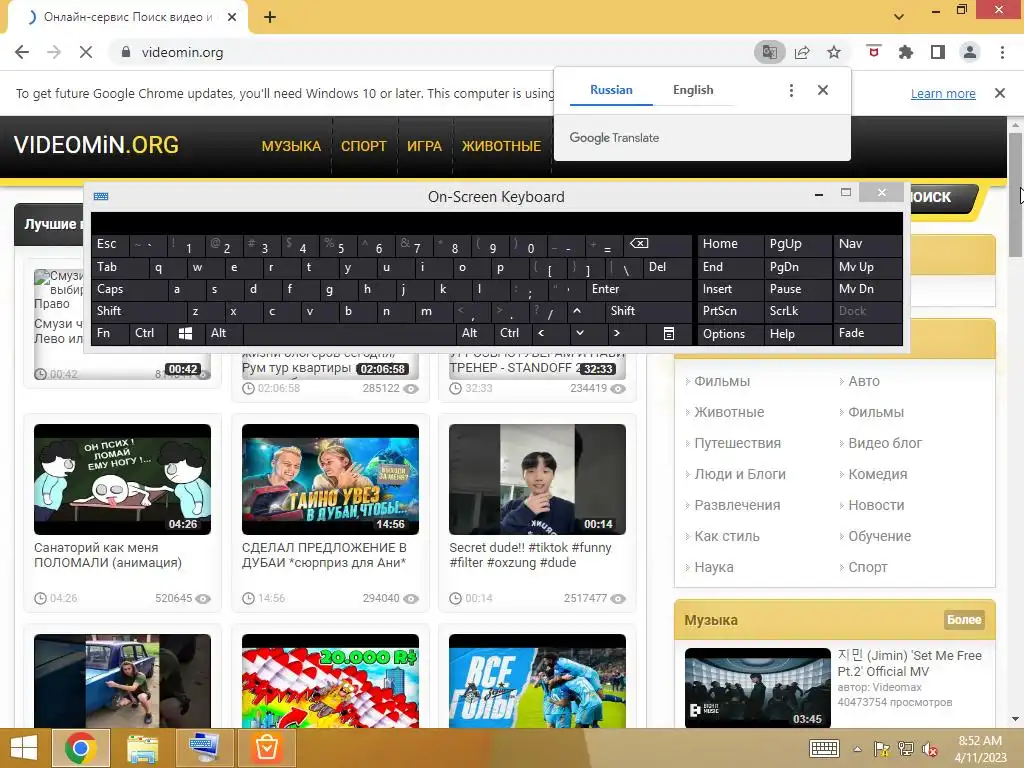Open the МУЗЫКА menu item
The image size is (1024, 768).
click(x=291, y=146)
